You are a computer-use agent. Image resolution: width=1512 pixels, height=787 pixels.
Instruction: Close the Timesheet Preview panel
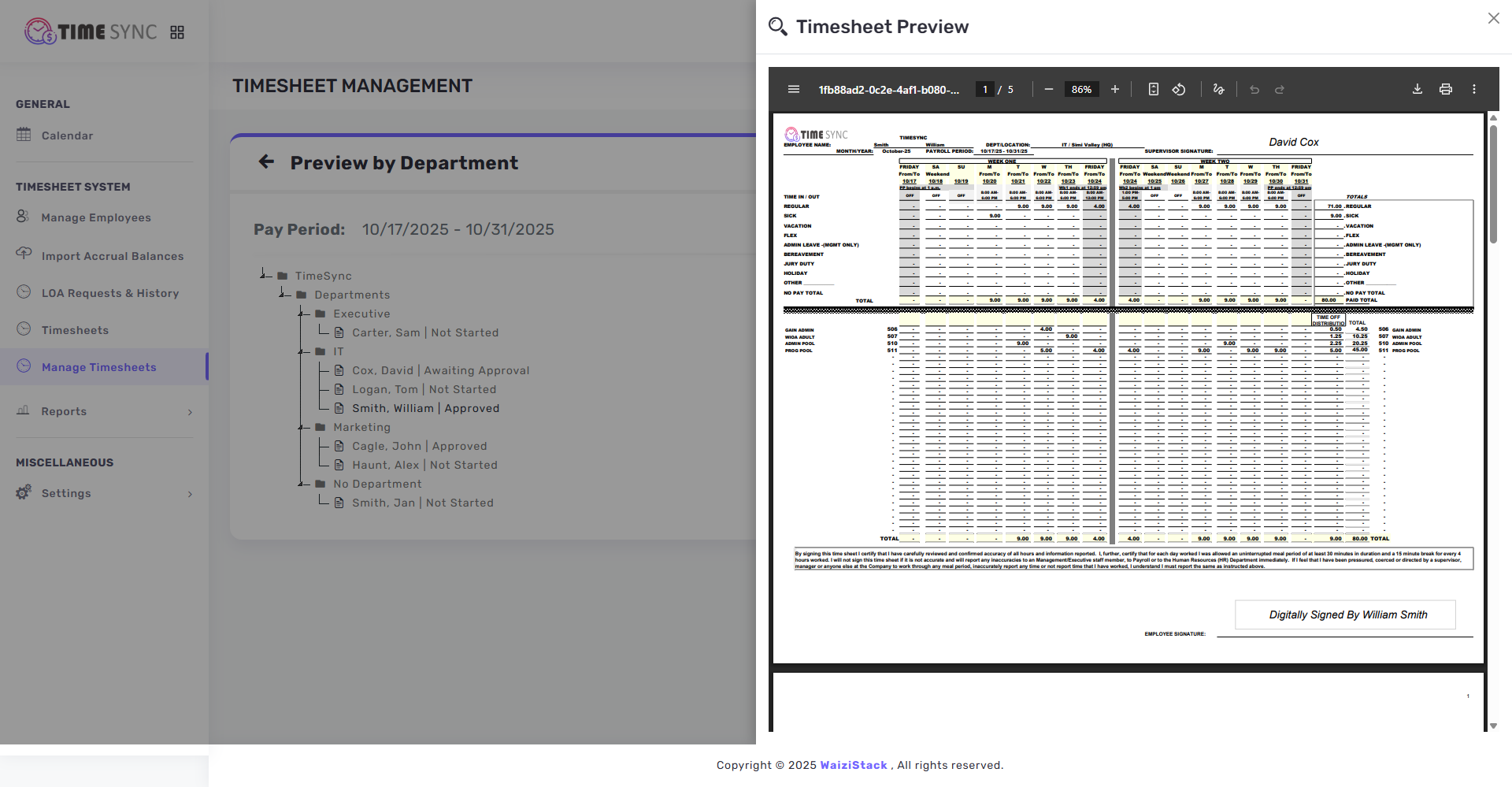[x=1493, y=17]
